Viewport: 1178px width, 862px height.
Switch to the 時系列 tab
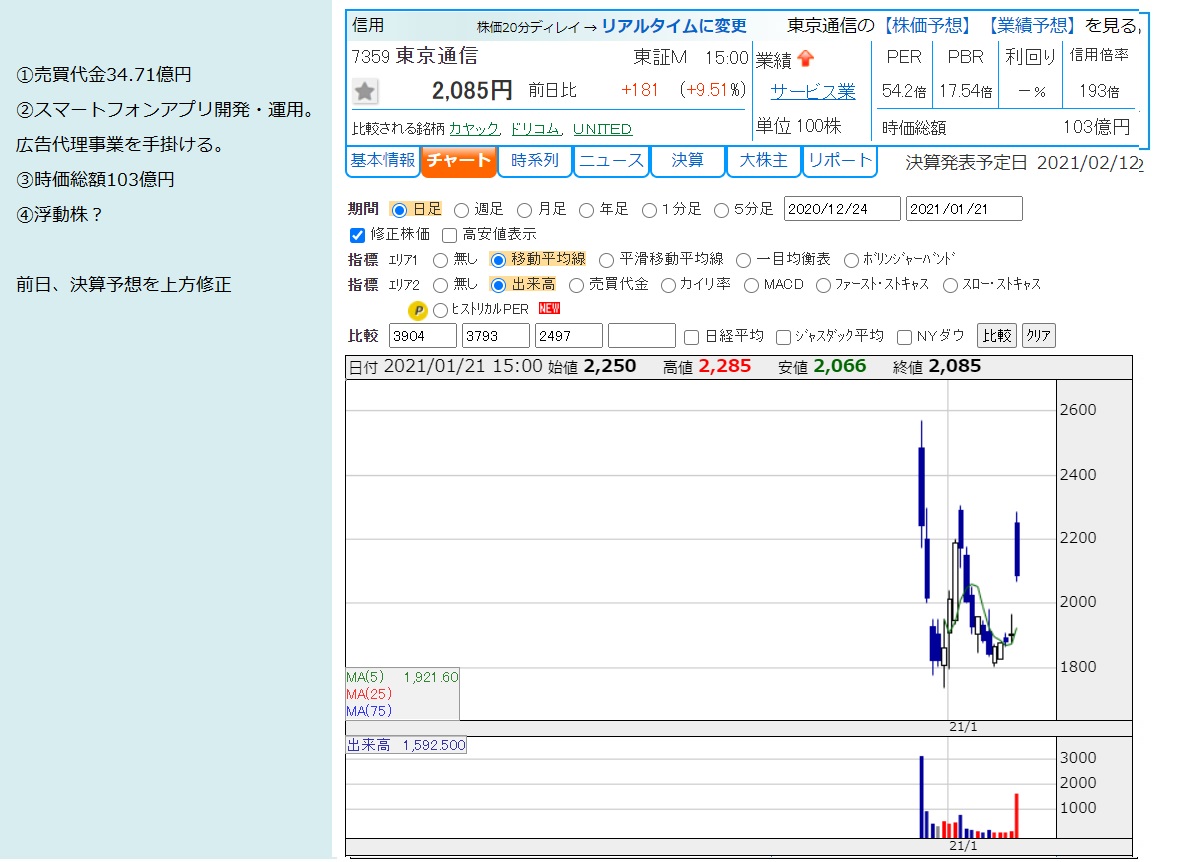pyautogui.click(x=534, y=161)
